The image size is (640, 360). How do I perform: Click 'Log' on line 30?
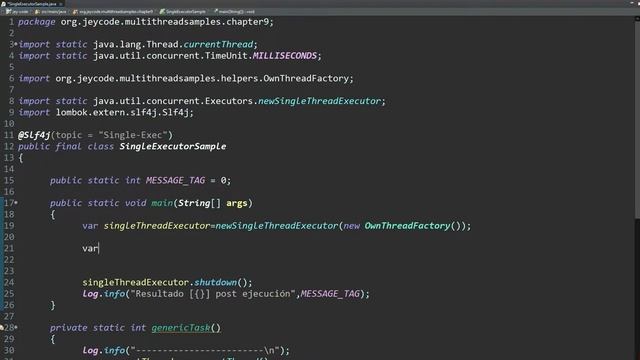(x=90, y=350)
